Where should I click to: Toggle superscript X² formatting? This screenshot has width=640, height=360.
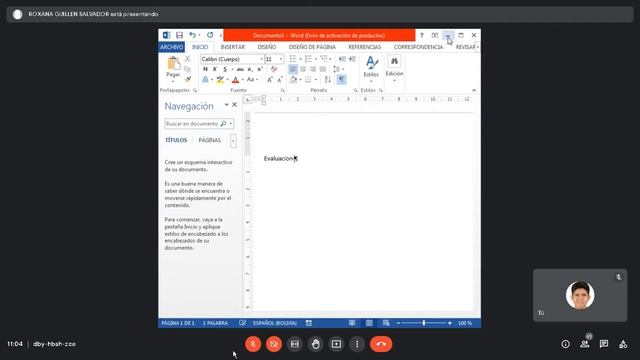coord(260,69)
